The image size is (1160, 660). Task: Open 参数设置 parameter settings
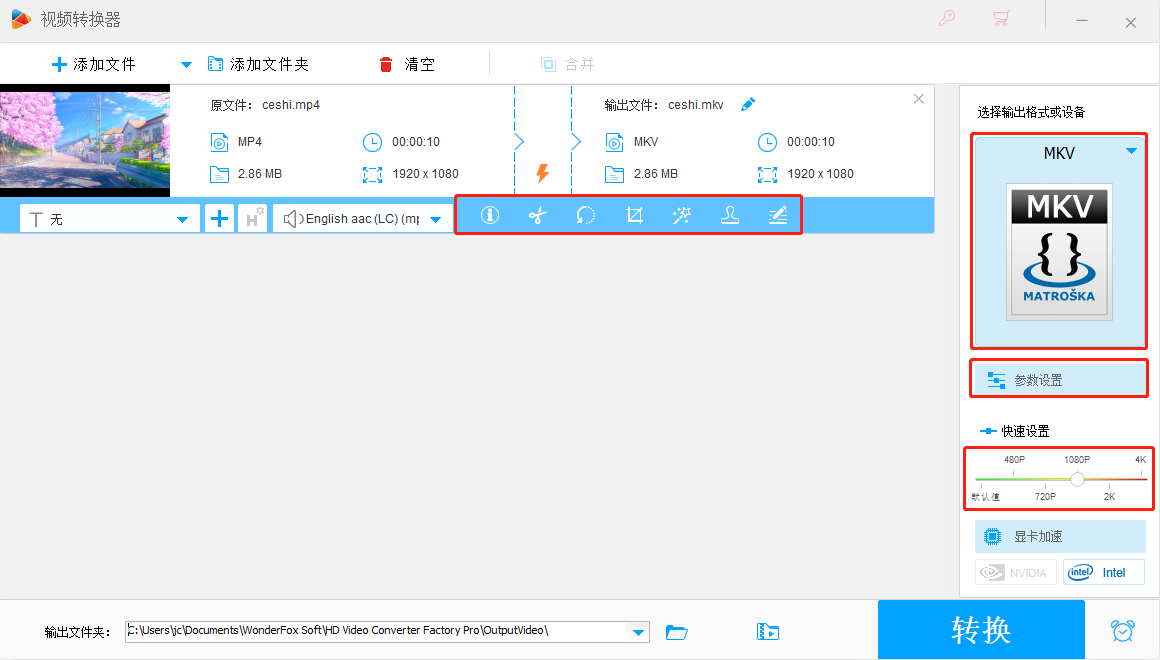pyautogui.click(x=1060, y=380)
